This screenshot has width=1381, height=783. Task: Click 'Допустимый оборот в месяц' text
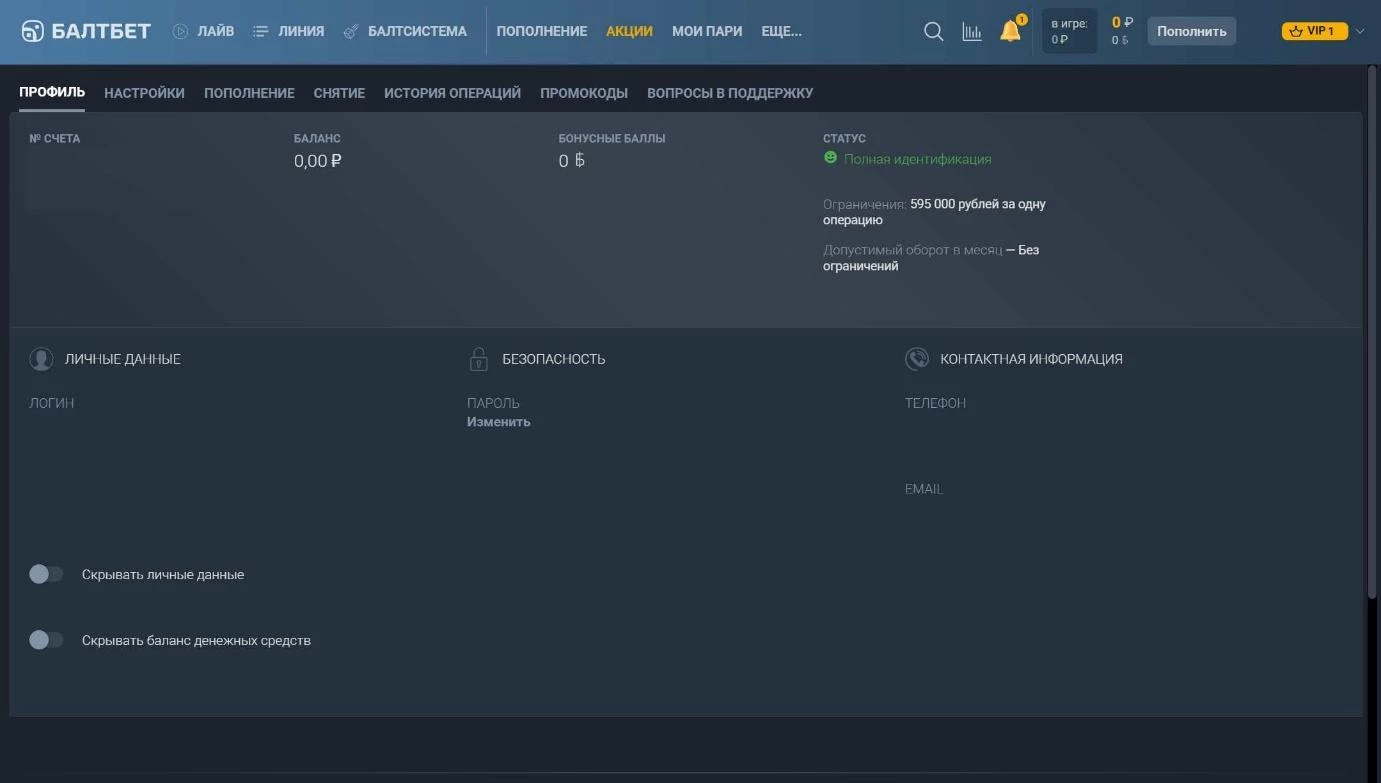(912, 250)
